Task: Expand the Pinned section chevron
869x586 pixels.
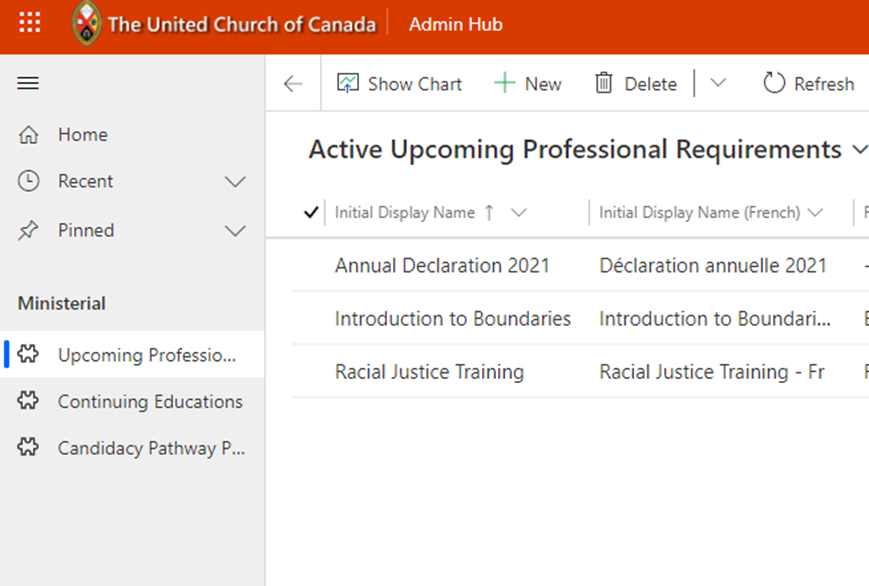Action: pos(235,231)
